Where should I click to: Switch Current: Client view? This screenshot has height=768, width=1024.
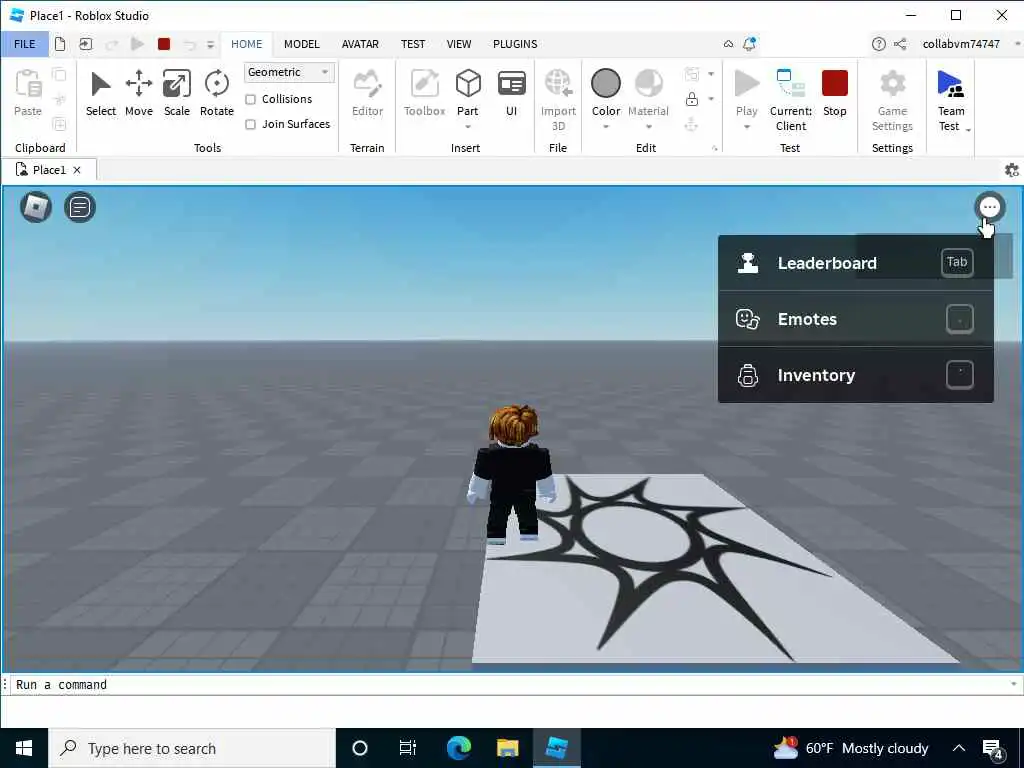791,100
